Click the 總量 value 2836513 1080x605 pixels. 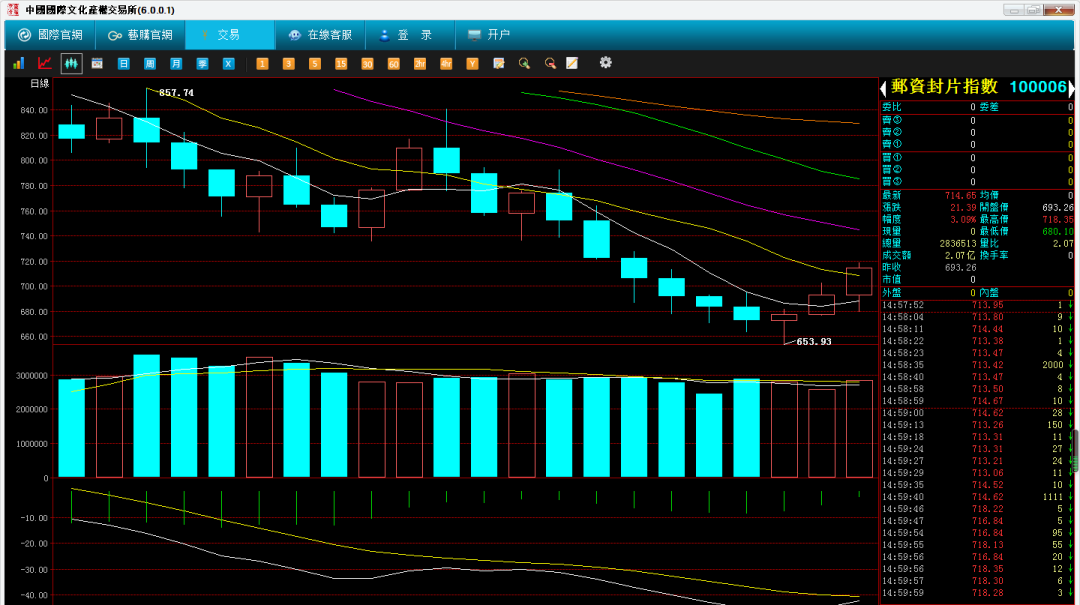point(958,244)
